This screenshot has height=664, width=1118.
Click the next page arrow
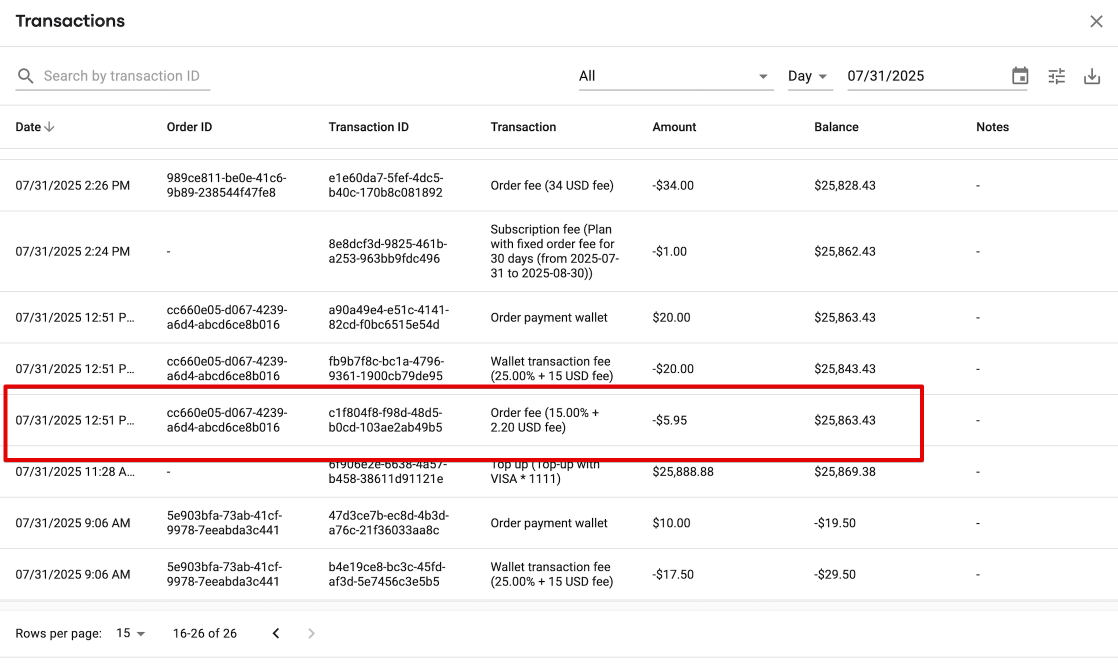tap(311, 633)
